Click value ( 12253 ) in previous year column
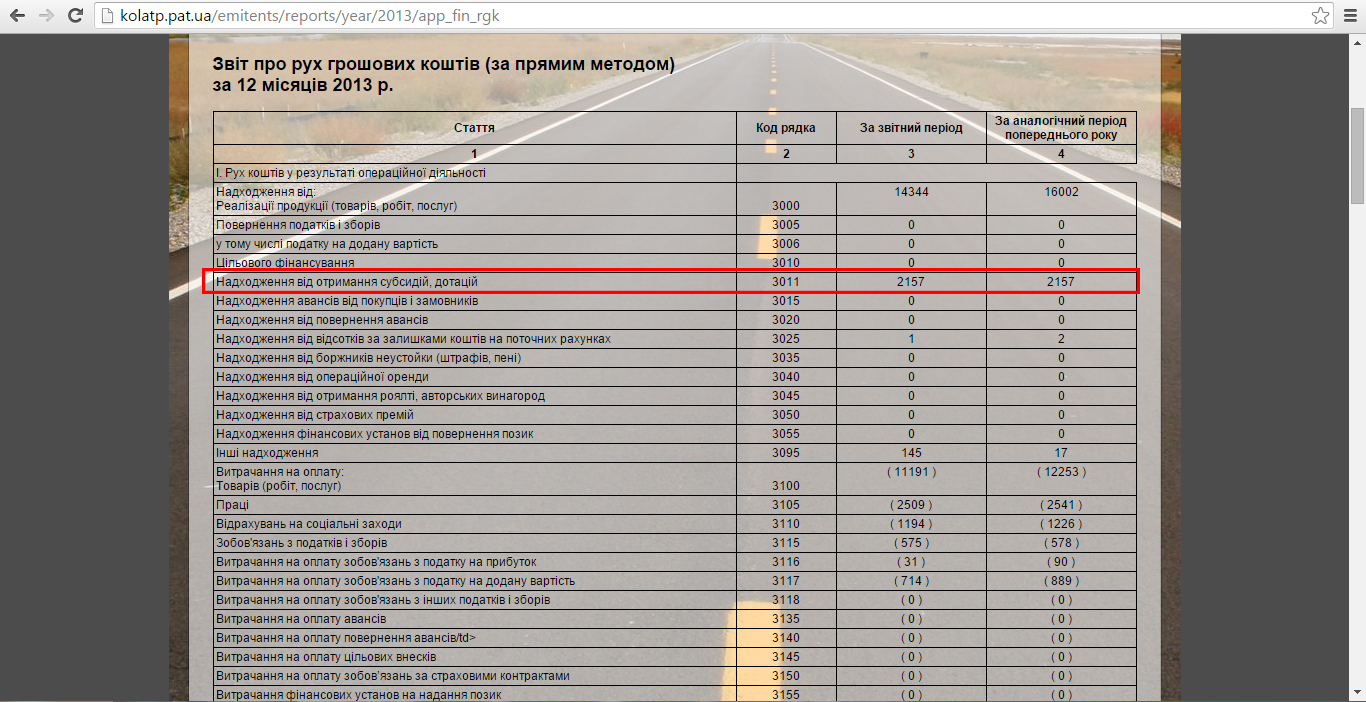 [1061, 471]
